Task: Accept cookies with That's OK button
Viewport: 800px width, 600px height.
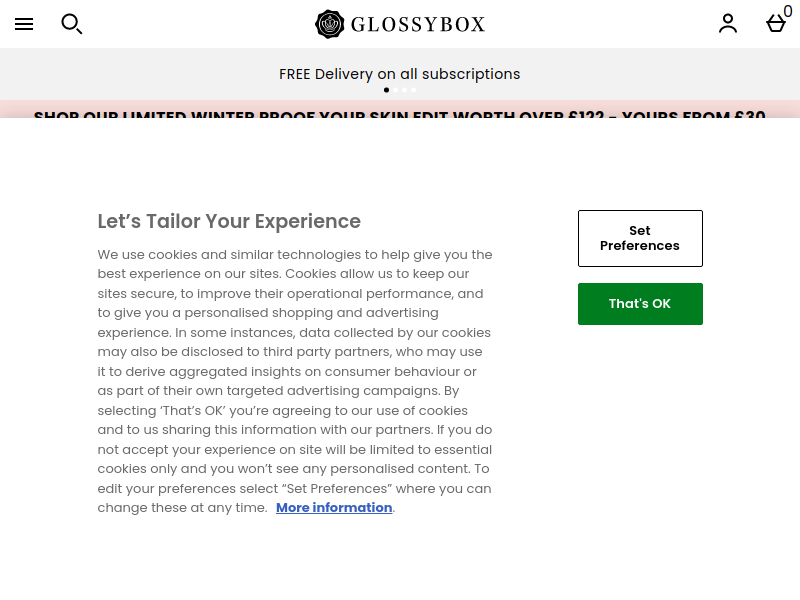Action: [x=640, y=304]
